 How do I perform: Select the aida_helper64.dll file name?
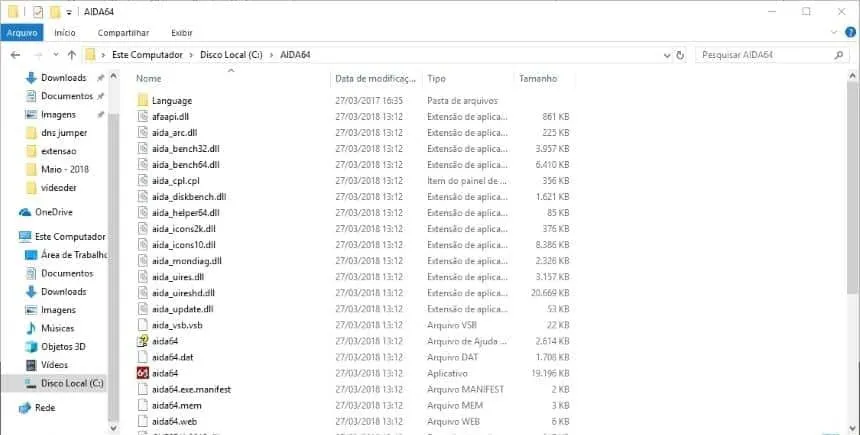(x=186, y=212)
